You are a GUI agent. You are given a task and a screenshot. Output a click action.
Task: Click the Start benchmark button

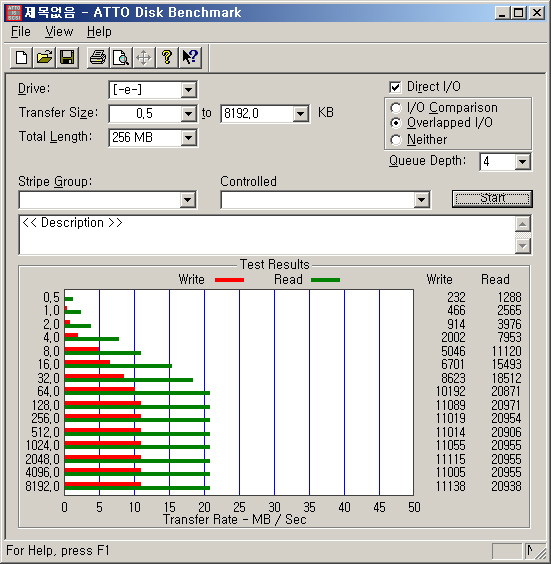(x=492, y=199)
